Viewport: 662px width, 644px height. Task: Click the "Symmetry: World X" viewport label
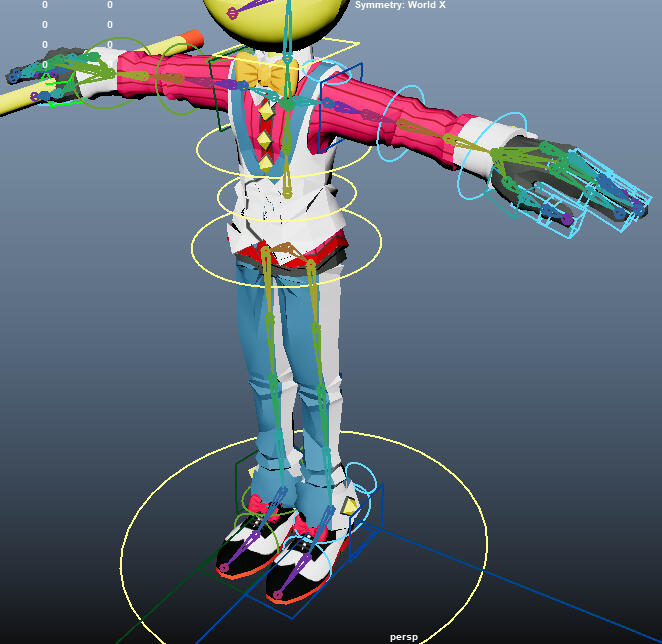(400, 5)
